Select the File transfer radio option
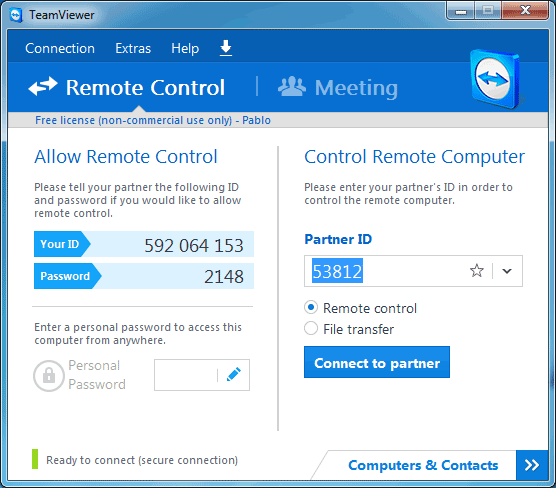556x488 pixels. (311, 328)
